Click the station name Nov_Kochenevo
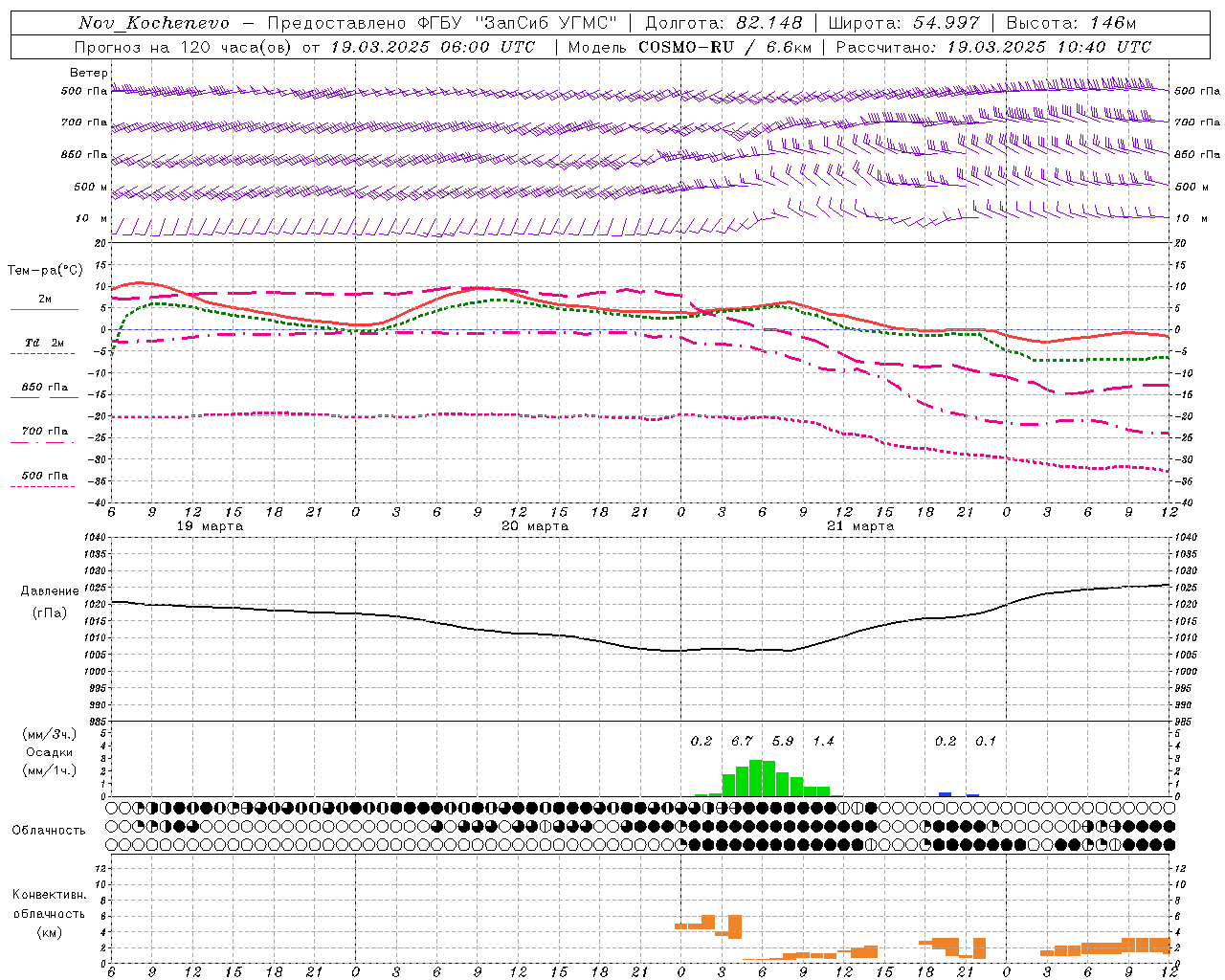This screenshot has height=980, width=1225. pos(154,23)
